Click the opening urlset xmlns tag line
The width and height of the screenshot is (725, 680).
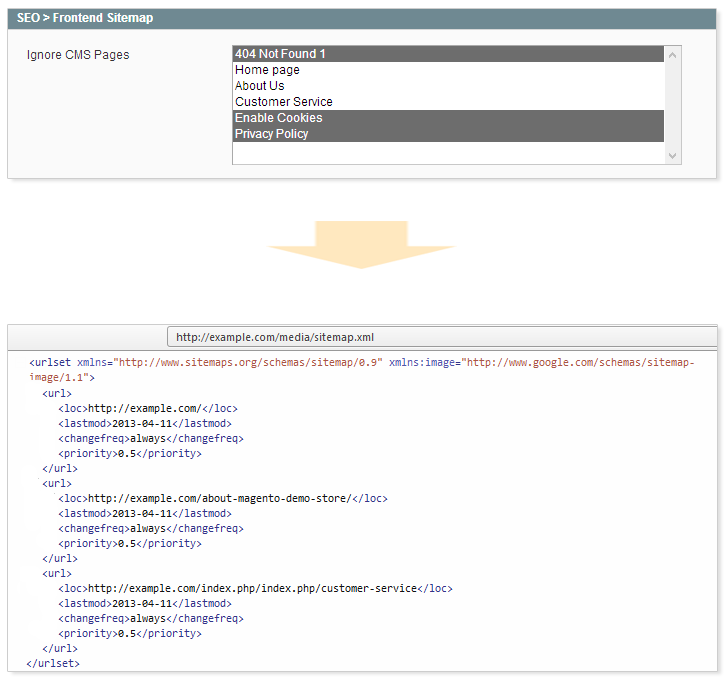tap(200, 363)
